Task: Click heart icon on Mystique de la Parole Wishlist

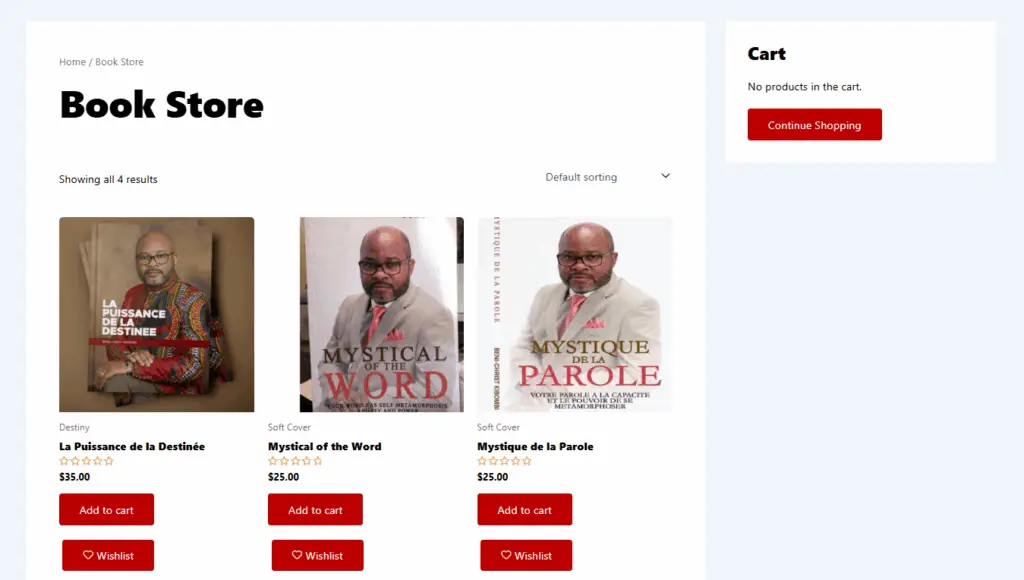Action: [506, 555]
